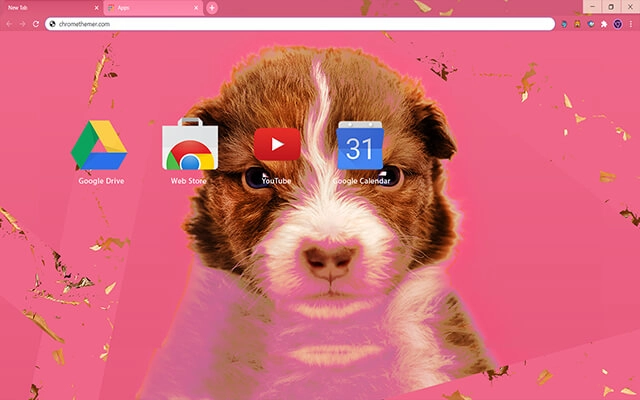
Task: Open the Extensions puzzle piece menu
Action: coord(604,24)
